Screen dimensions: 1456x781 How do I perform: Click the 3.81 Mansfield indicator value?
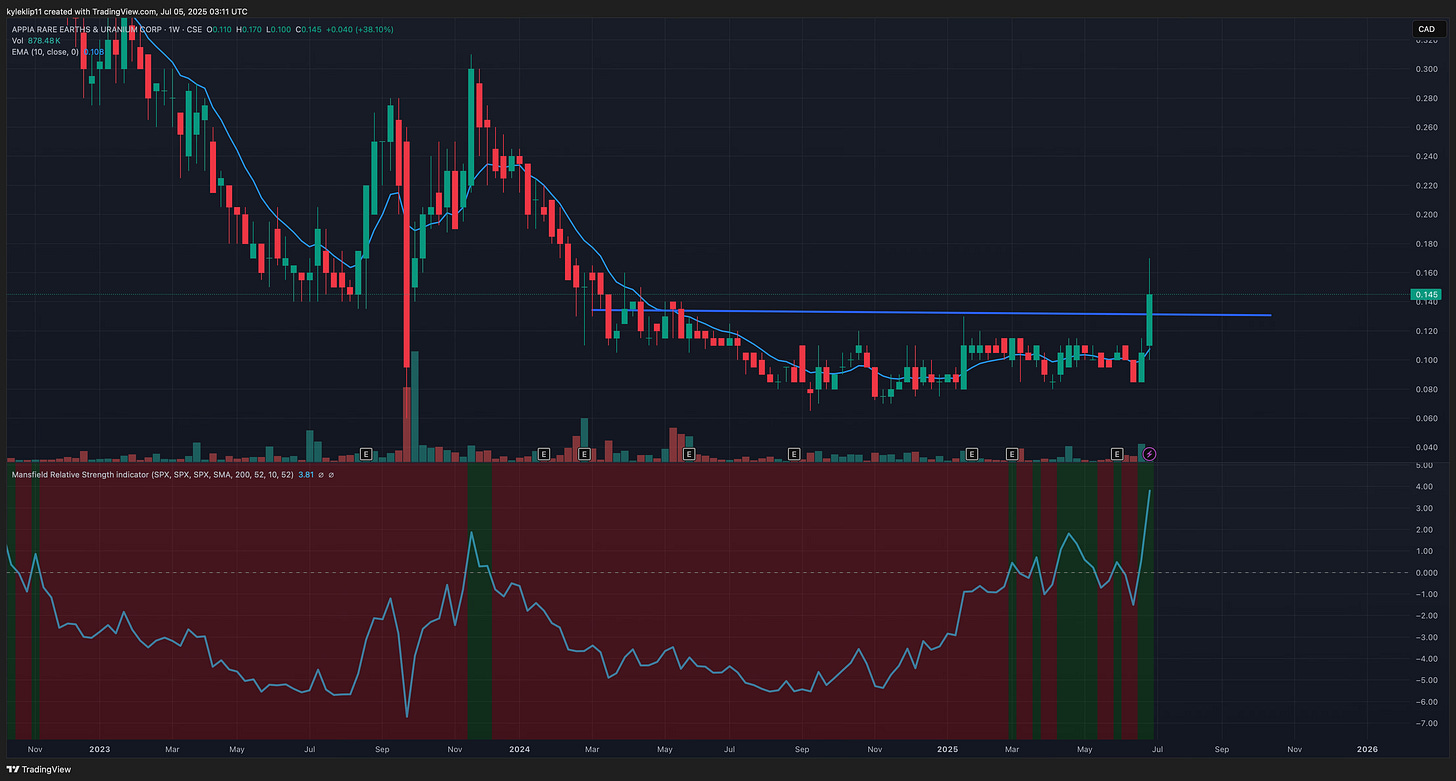[x=306, y=474]
